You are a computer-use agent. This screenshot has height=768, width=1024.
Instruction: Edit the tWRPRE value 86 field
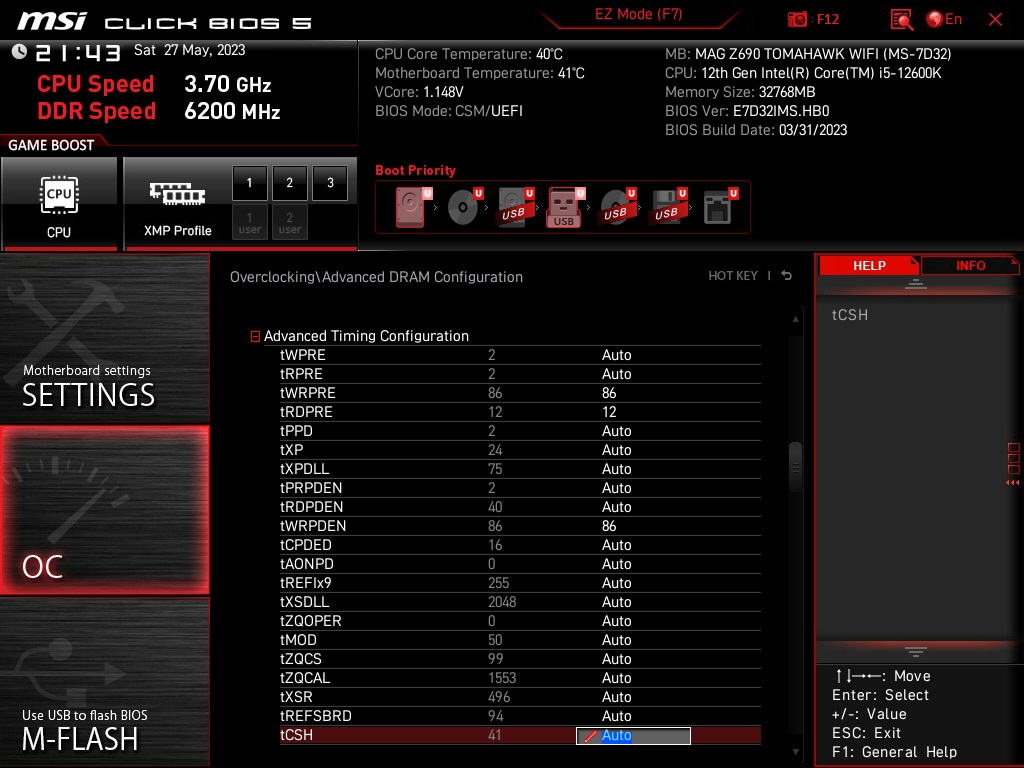pos(609,393)
